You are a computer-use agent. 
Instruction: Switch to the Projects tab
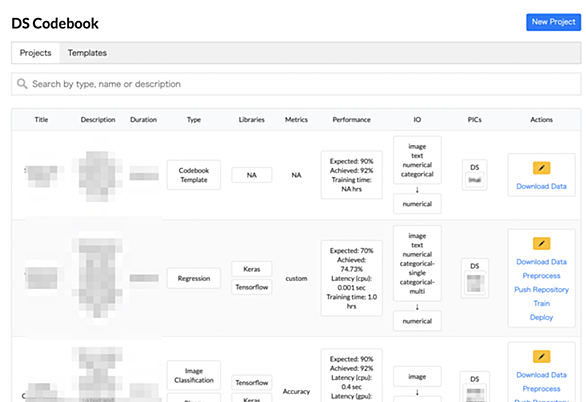(36, 53)
